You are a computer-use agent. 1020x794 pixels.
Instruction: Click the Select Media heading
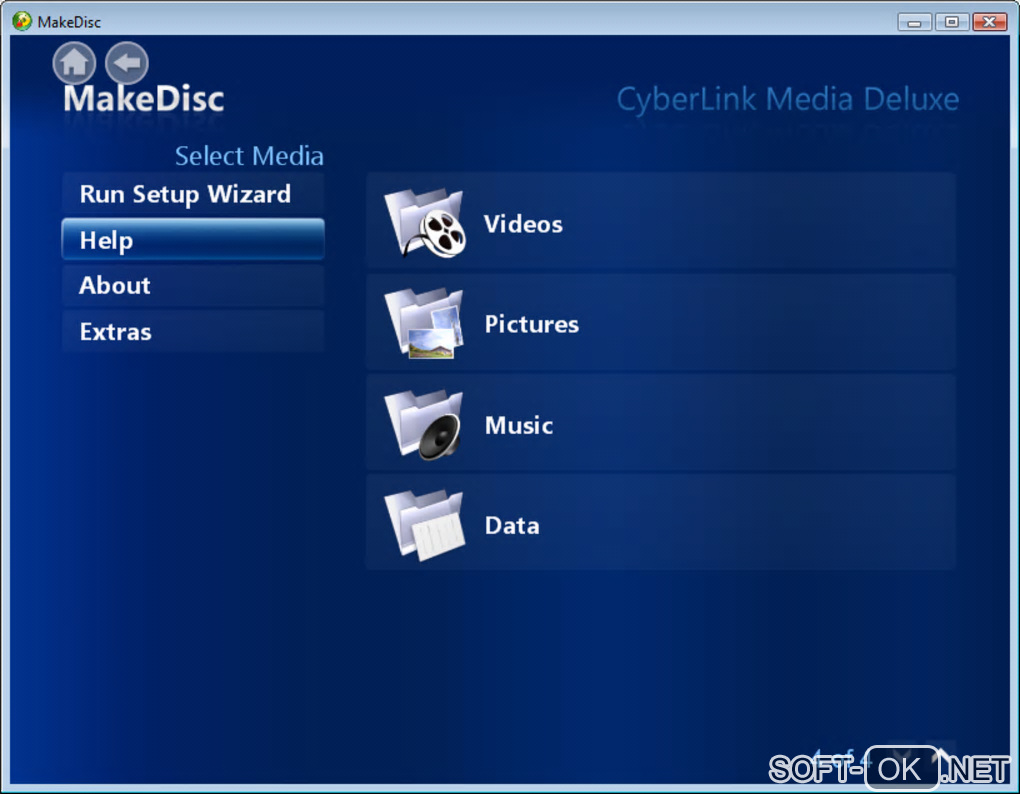(x=249, y=156)
